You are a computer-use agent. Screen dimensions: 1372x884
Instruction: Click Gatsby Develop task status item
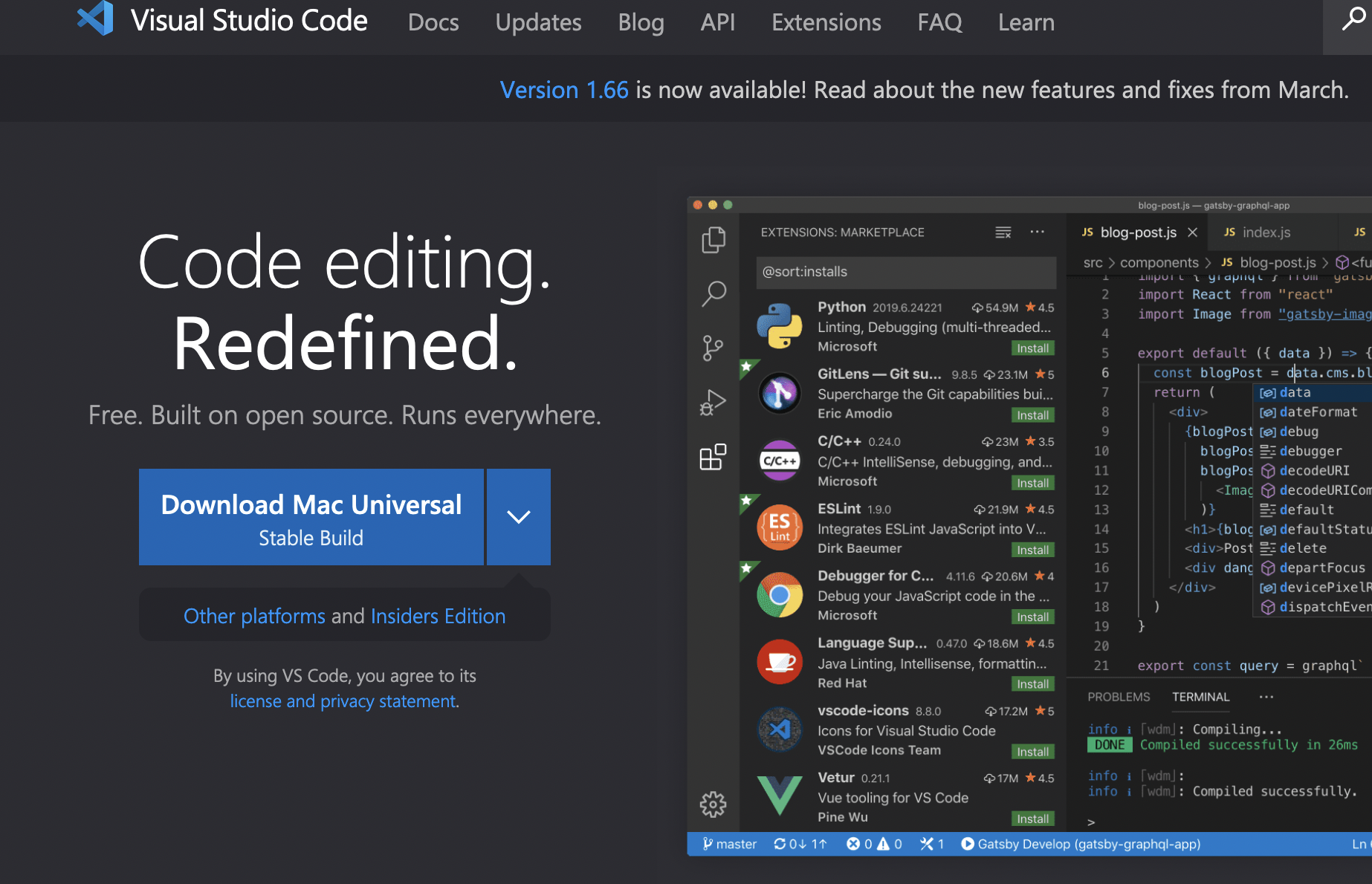tap(1081, 844)
